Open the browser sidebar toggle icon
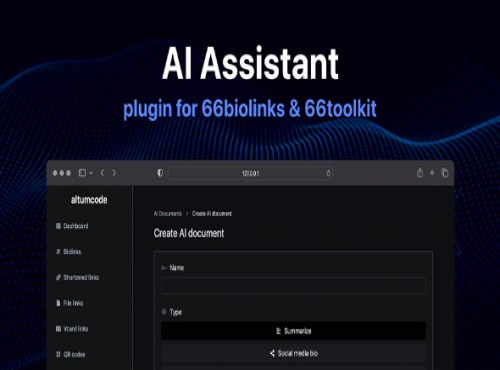The height and width of the screenshot is (370, 500). (82, 173)
